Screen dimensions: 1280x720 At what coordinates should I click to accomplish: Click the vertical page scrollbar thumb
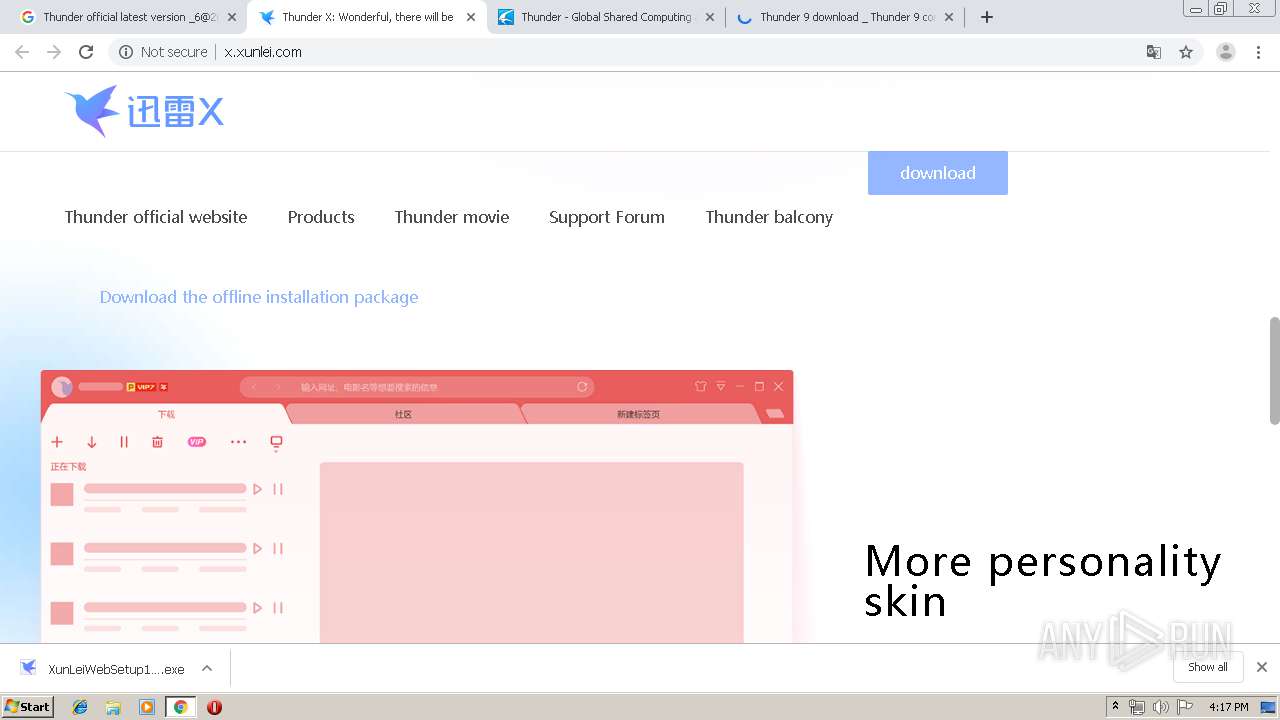(x=1274, y=371)
